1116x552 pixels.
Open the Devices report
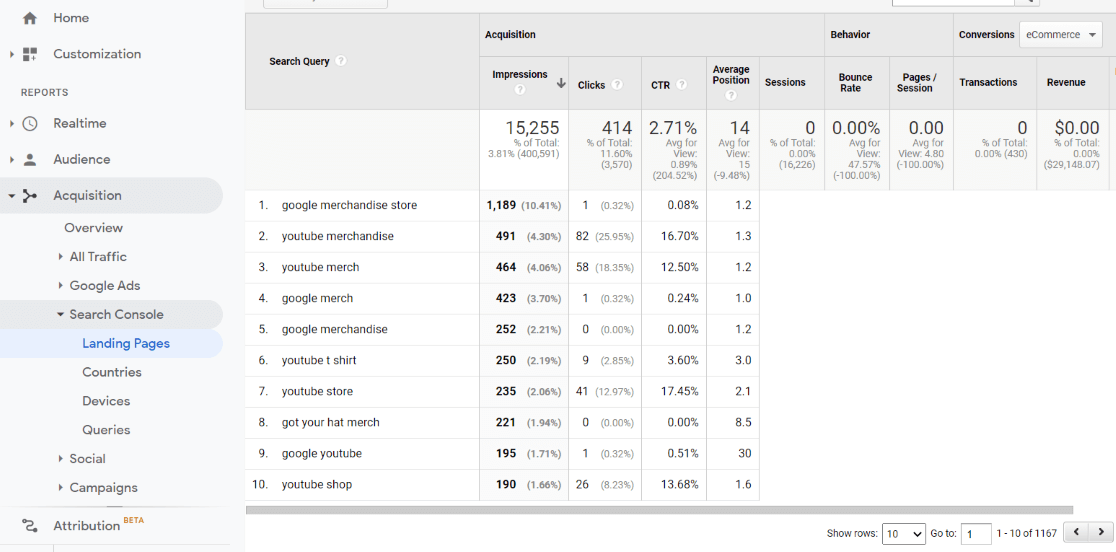click(x=106, y=401)
